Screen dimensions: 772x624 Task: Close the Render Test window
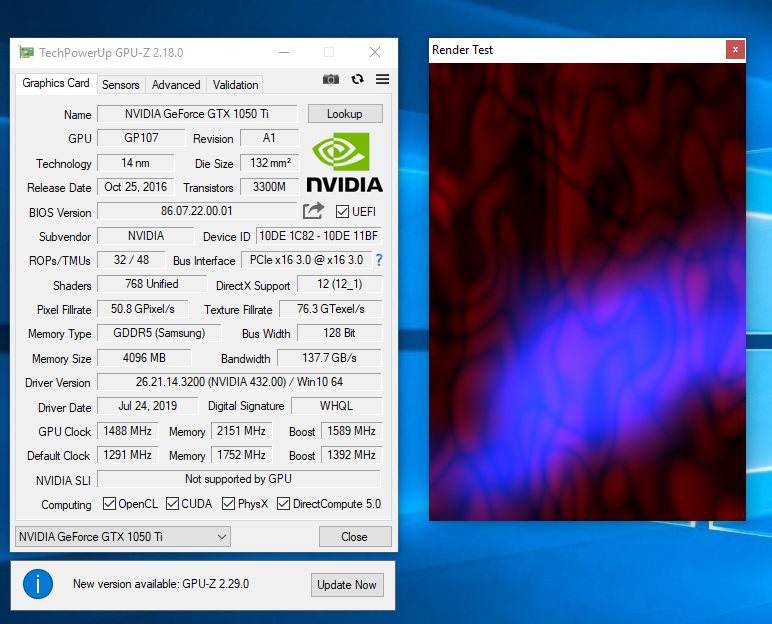(x=735, y=50)
